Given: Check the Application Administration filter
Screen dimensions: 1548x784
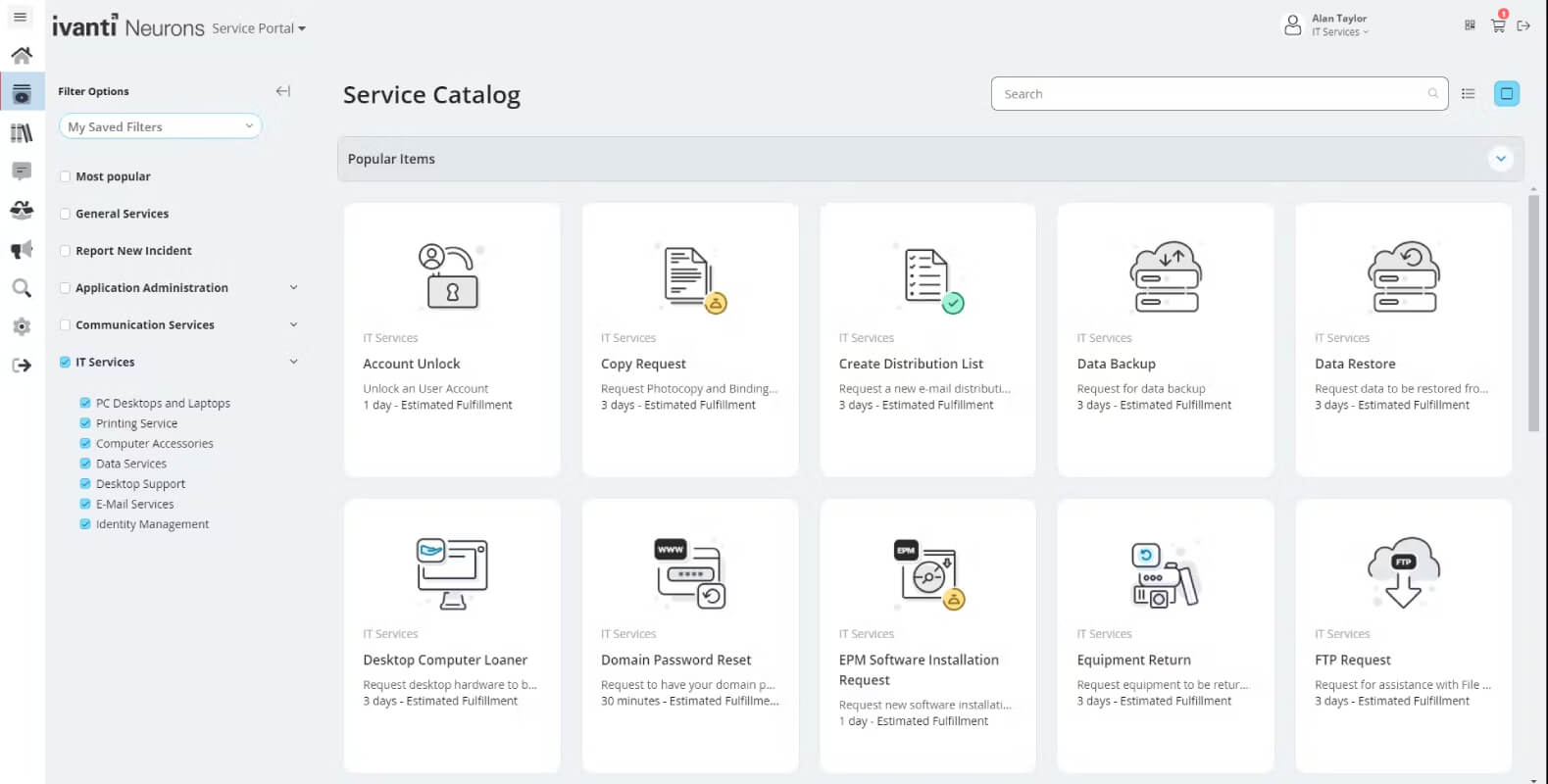Looking at the screenshot, I should tap(65, 288).
